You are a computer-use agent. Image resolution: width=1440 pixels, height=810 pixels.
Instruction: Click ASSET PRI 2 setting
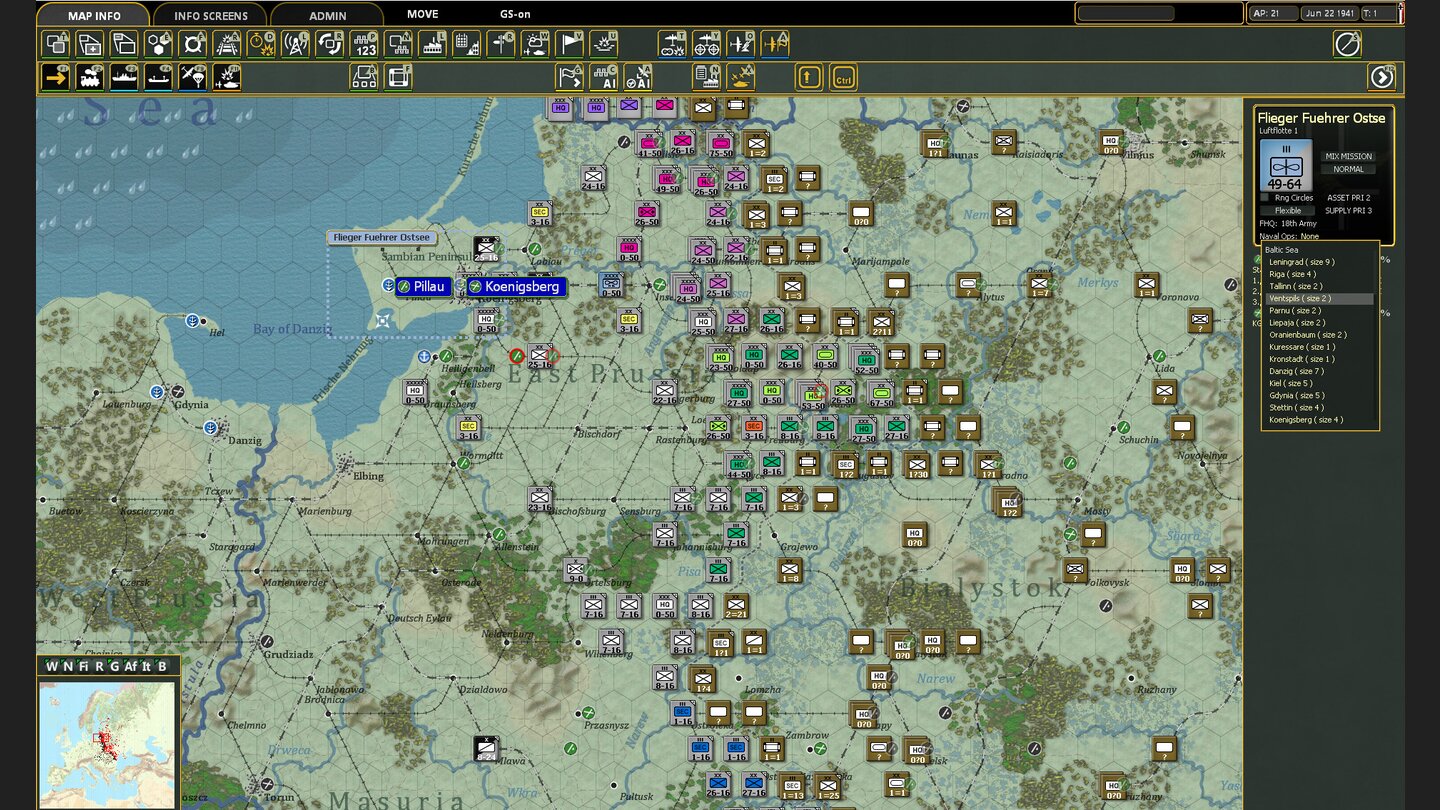click(1348, 198)
